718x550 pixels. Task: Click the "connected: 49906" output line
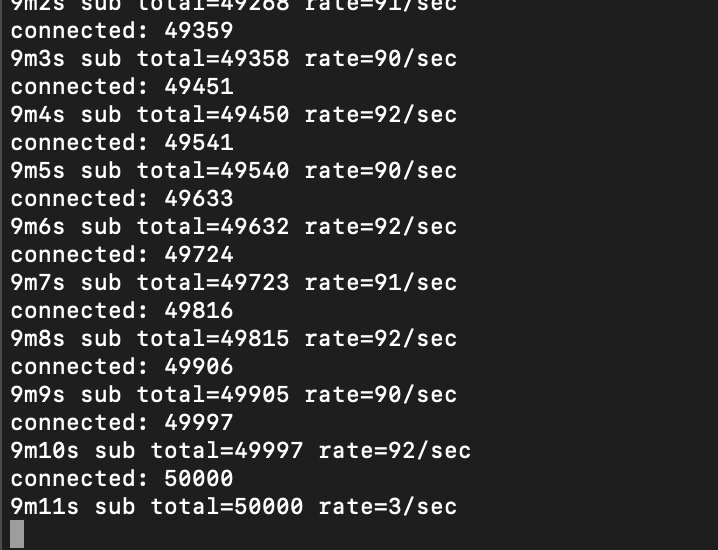tap(122, 367)
